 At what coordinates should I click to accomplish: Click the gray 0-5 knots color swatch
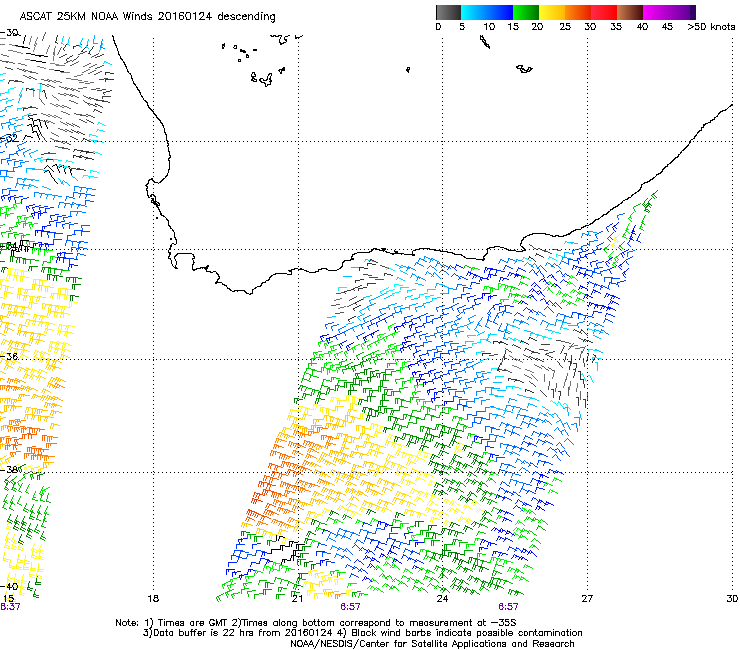(448, 12)
